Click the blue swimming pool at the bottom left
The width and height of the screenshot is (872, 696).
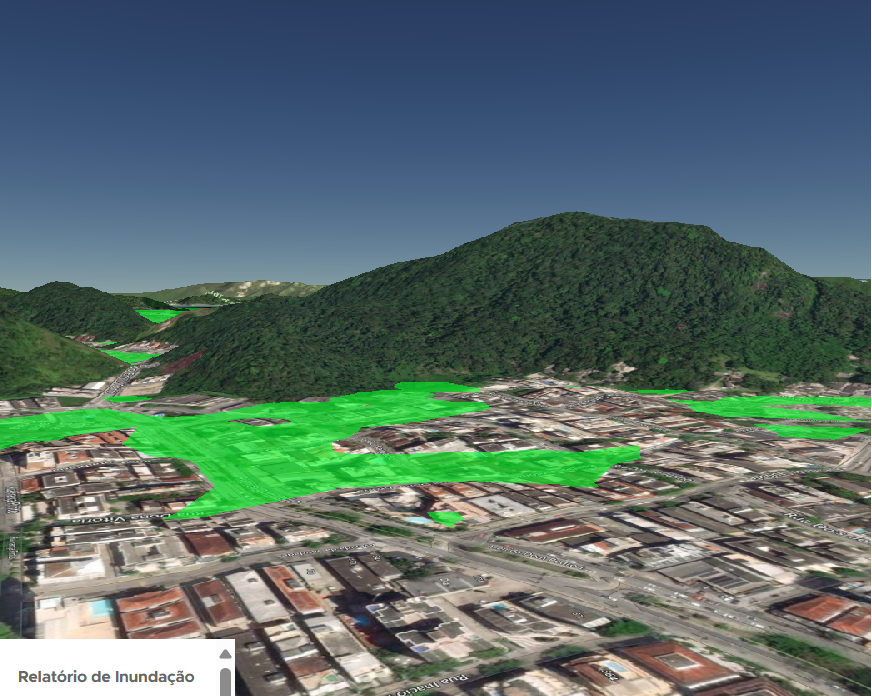(100, 608)
